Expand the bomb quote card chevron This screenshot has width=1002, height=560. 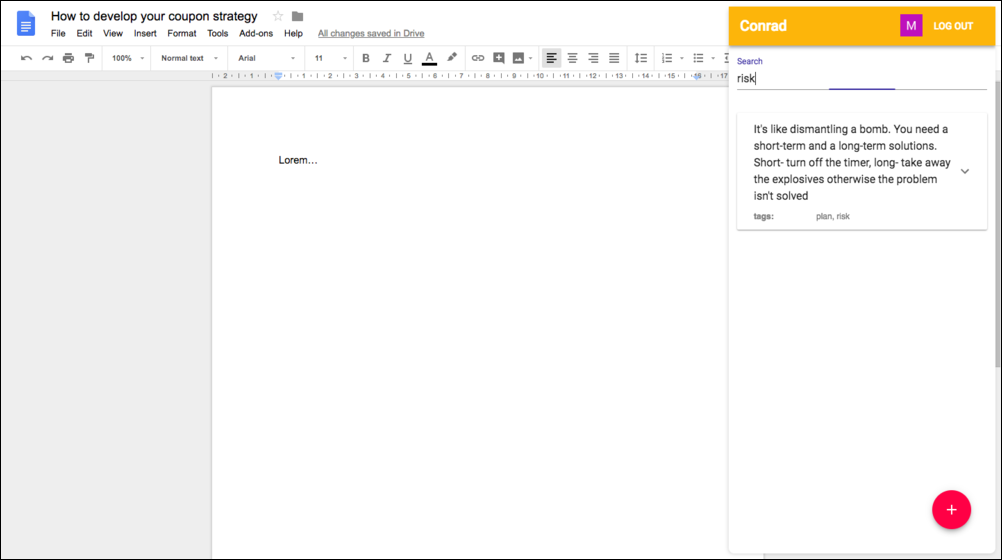point(965,171)
